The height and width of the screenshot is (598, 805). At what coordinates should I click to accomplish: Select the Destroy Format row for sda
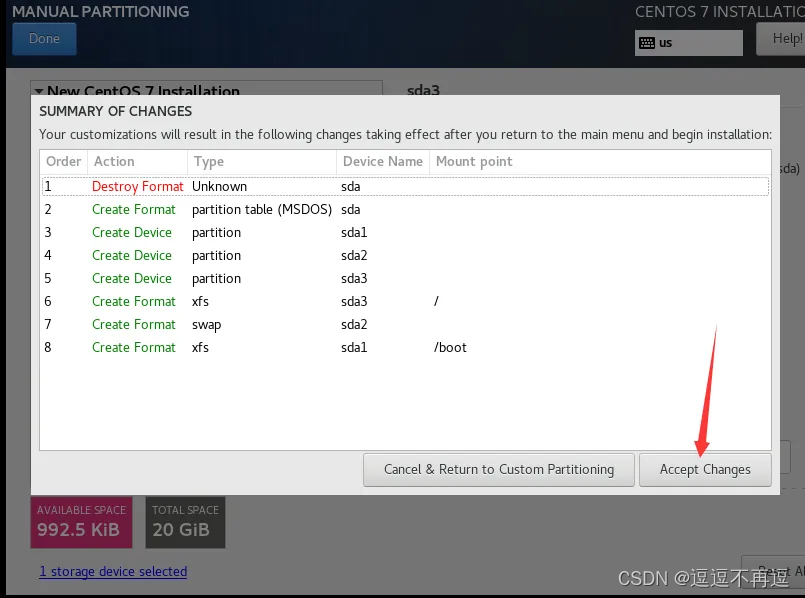pyautogui.click(x=405, y=186)
